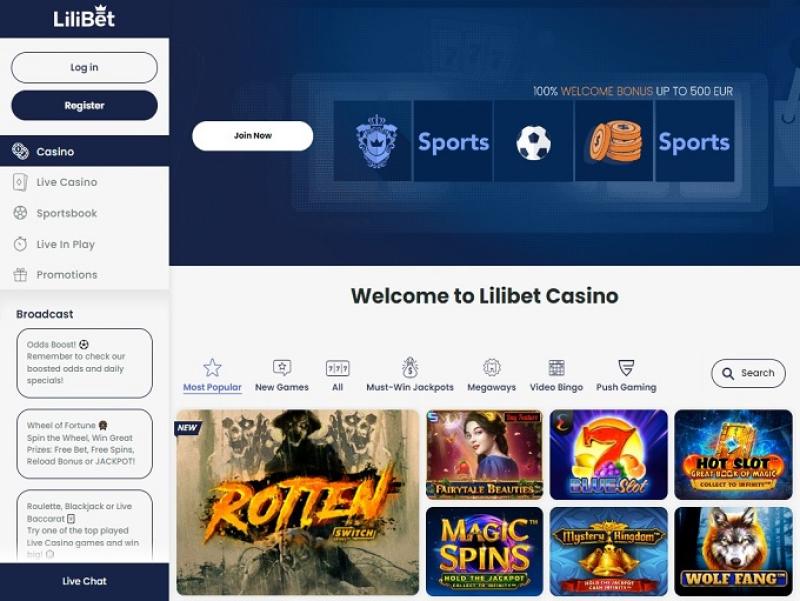Launch the Rotten Switch game thumbnail
This screenshot has width=800, height=601.
(297, 502)
